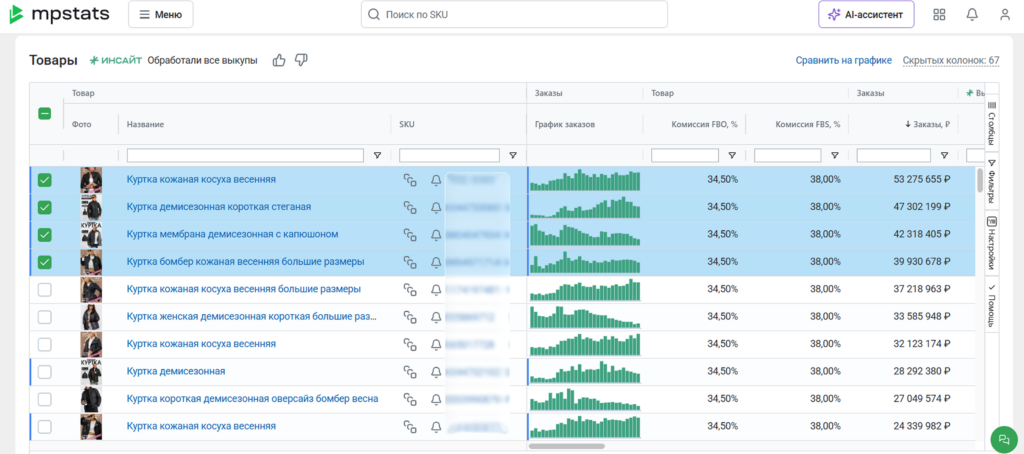Open filter funnel for Комиссия FBO column
This screenshot has width=1024, height=454.
(732, 155)
